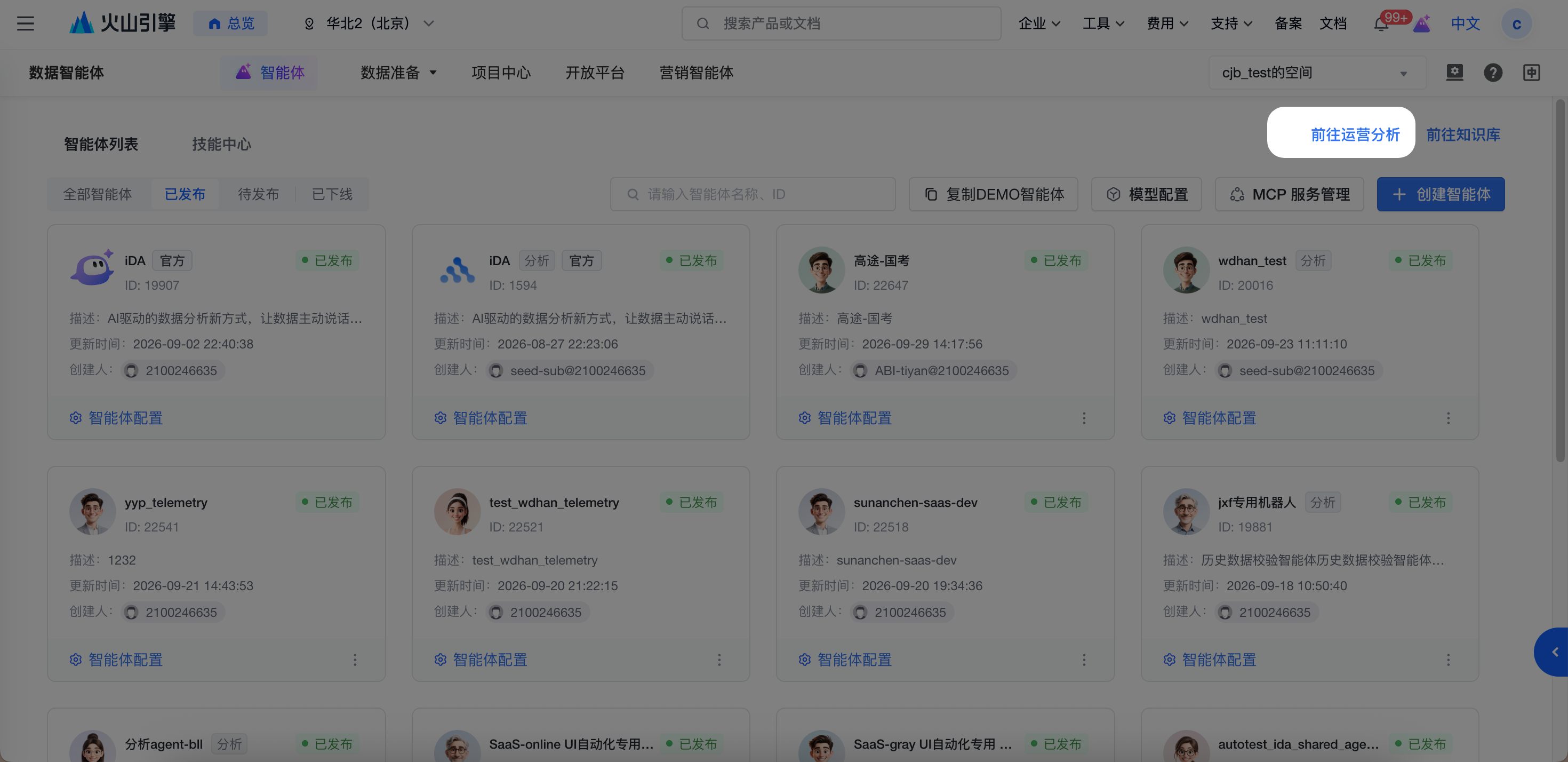Open the 华北2（北京）region dropdown
This screenshot has height=762, width=1568.
(368, 24)
